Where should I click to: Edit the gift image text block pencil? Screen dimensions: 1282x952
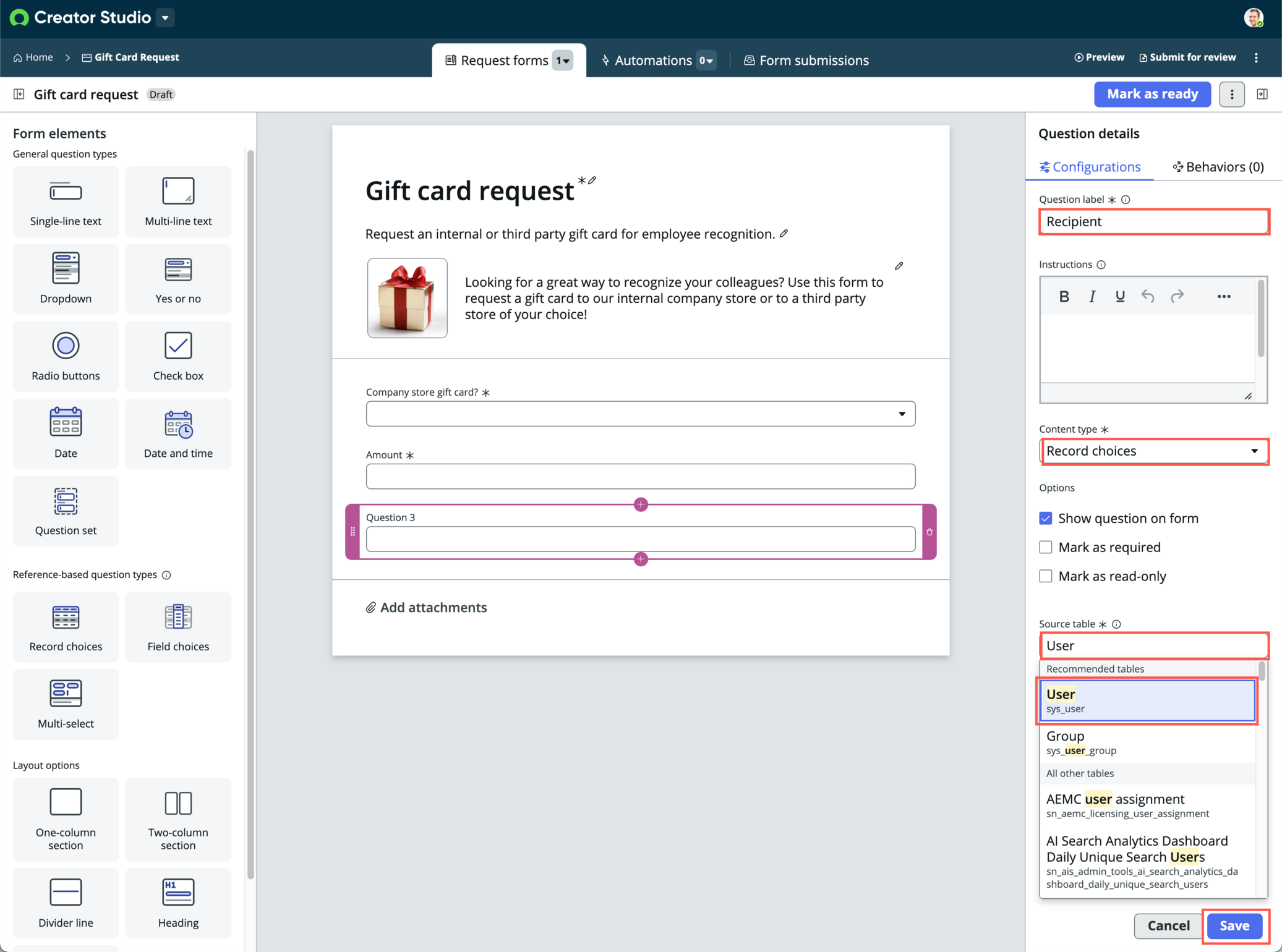[x=899, y=266]
